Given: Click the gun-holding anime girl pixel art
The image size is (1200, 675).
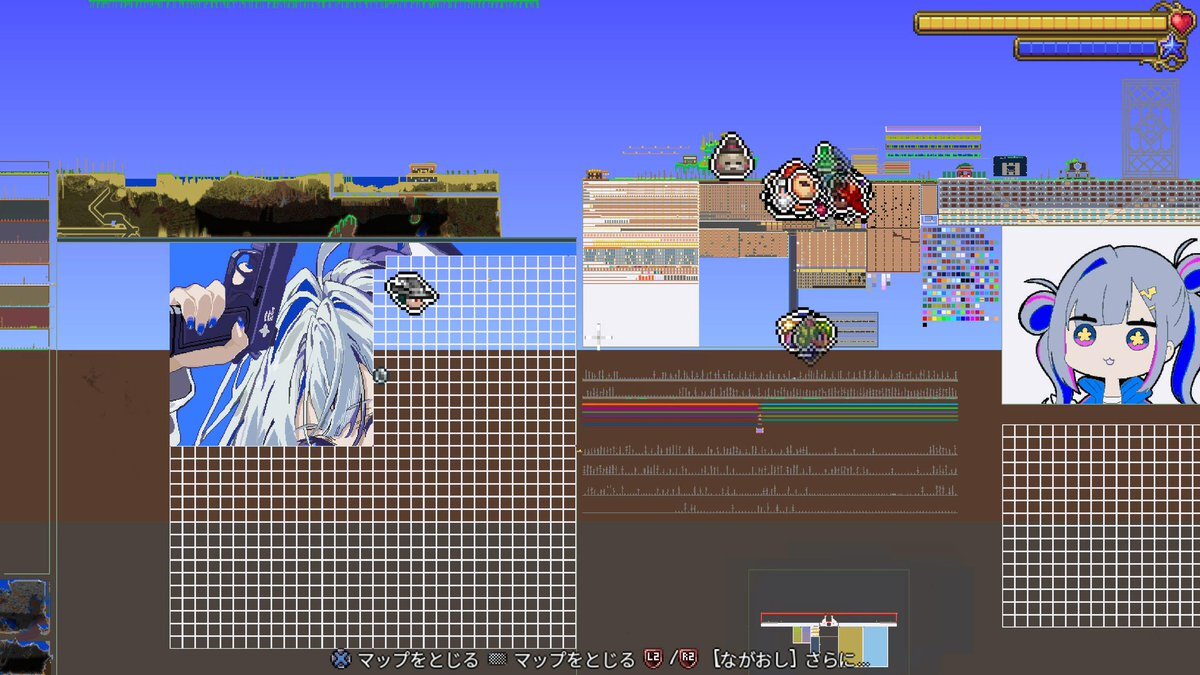Looking at the screenshot, I should tap(272, 344).
